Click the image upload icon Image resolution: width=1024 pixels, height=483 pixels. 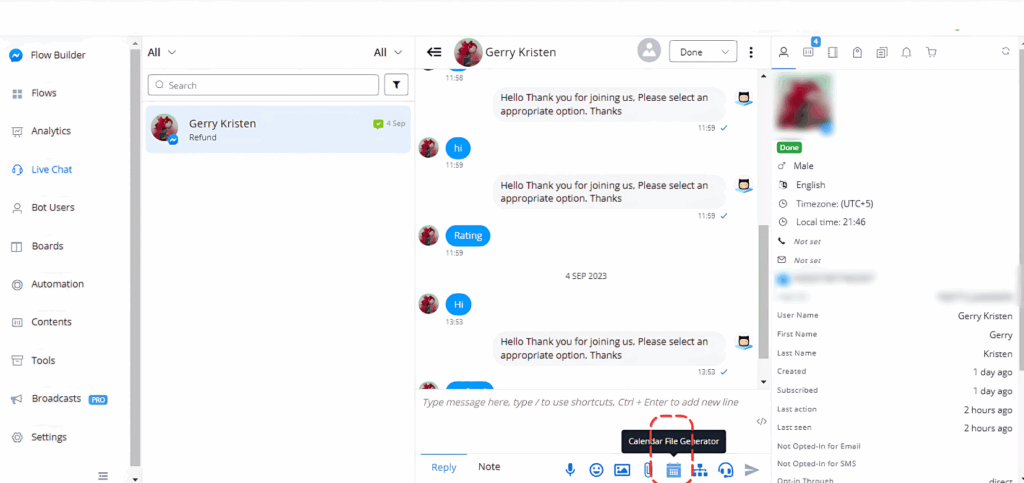tap(622, 469)
